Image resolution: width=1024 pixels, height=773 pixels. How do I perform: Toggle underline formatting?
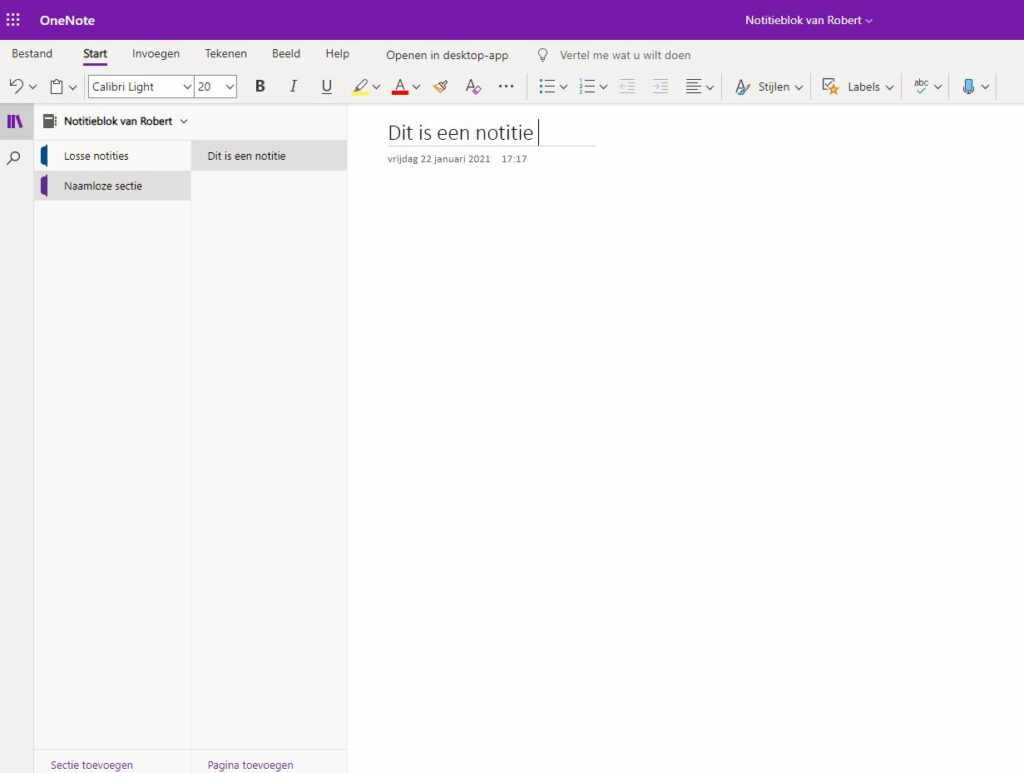[326, 87]
